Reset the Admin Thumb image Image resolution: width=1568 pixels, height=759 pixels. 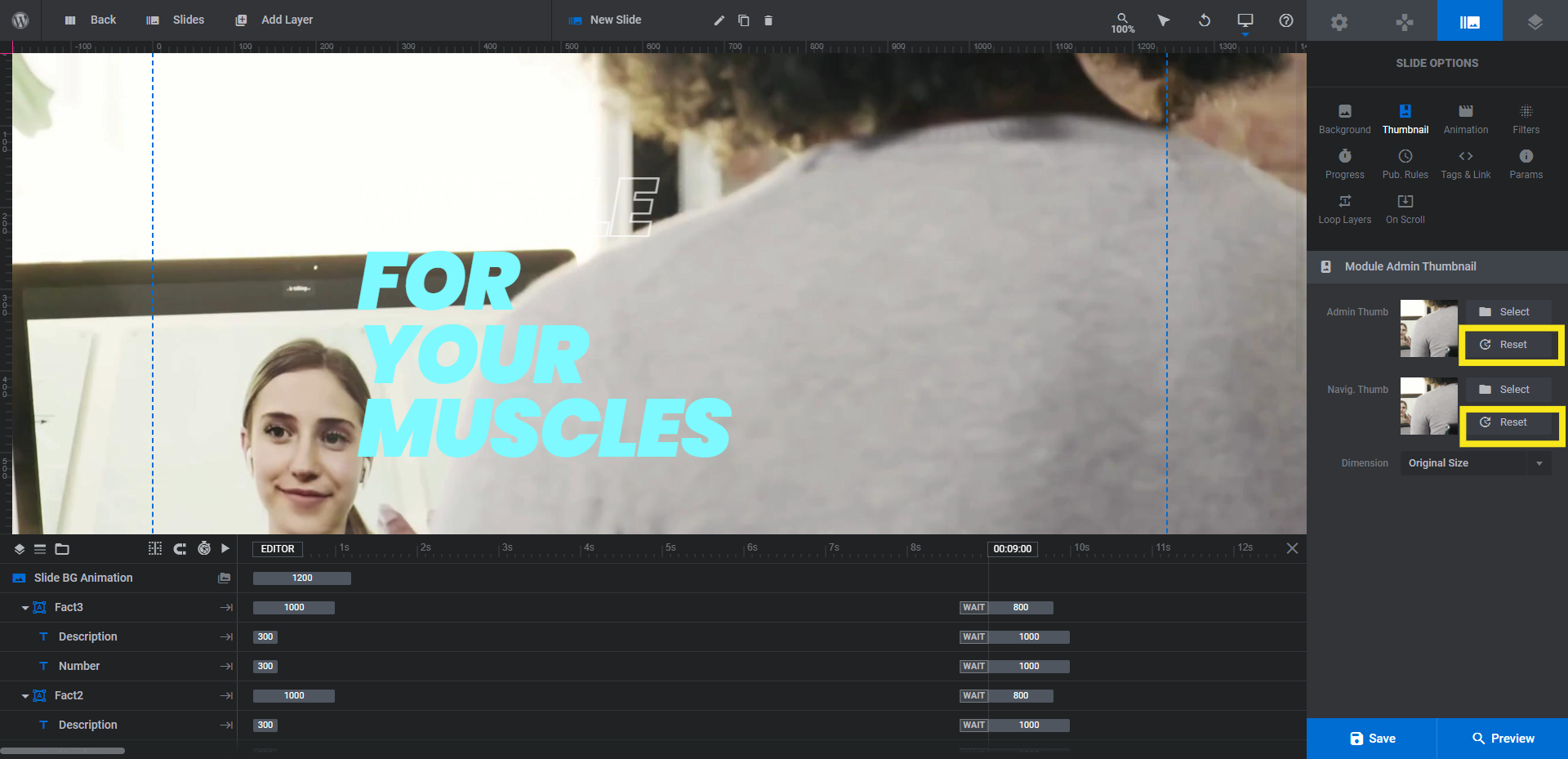point(1508,345)
